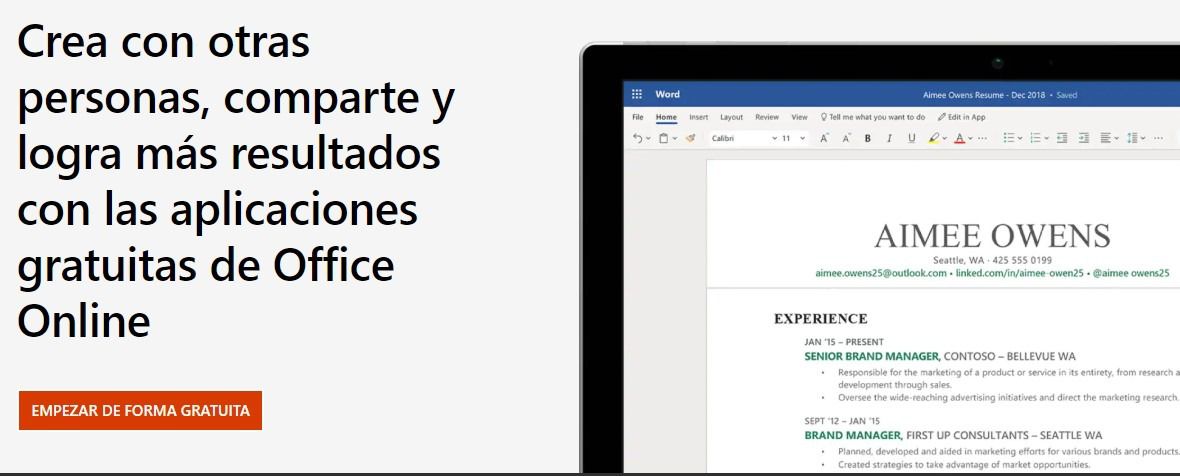Image resolution: width=1180 pixels, height=476 pixels.
Task: Toggle Bold formatting
Action: pos(868,138)
